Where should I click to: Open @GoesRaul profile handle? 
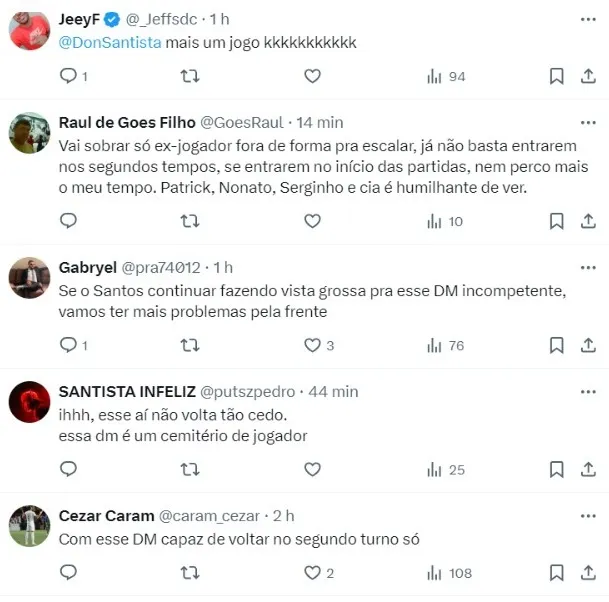coord(242,123)
